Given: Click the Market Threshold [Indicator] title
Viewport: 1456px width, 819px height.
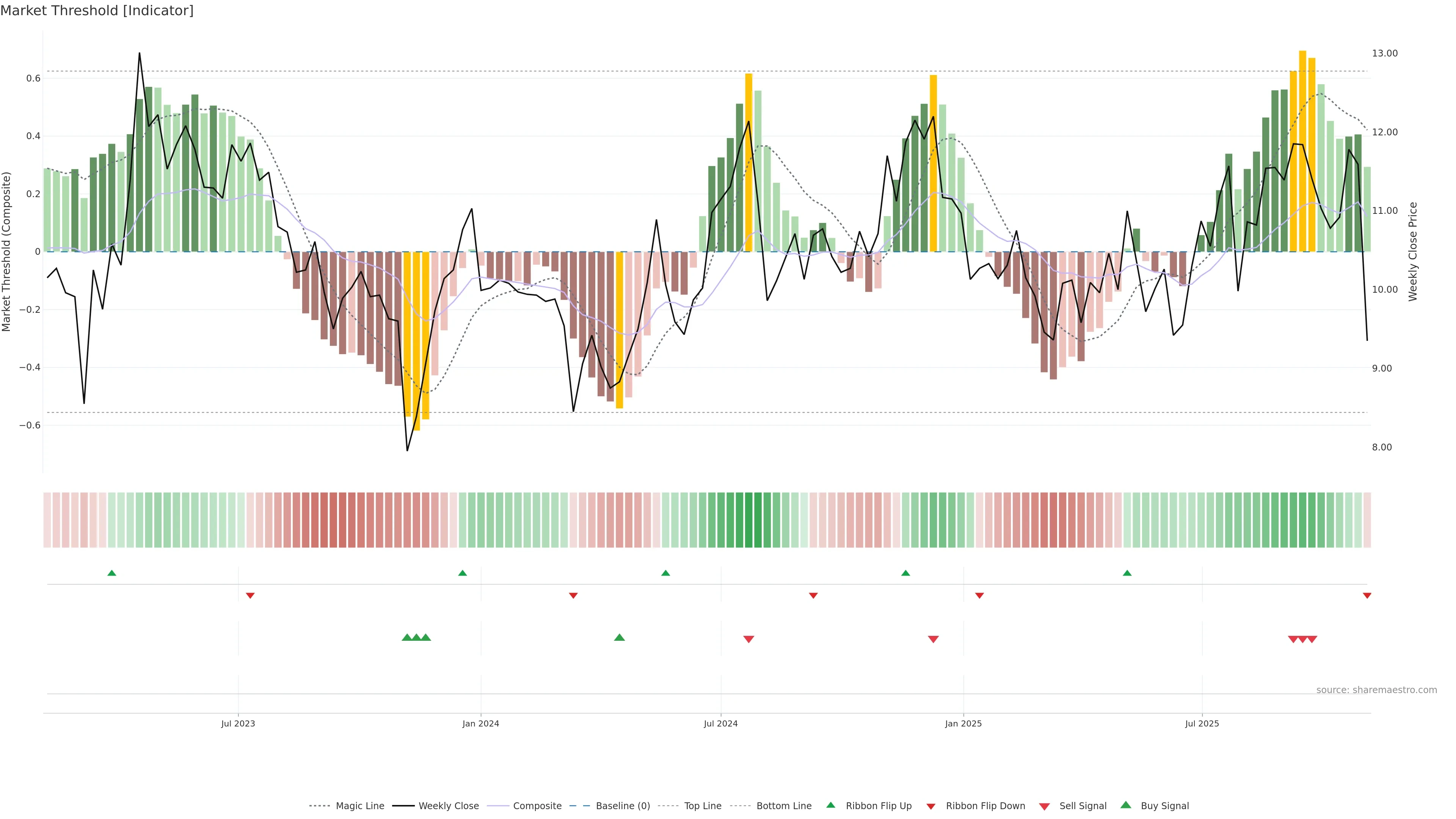Looking at the screenshot, I should point(97,11).
